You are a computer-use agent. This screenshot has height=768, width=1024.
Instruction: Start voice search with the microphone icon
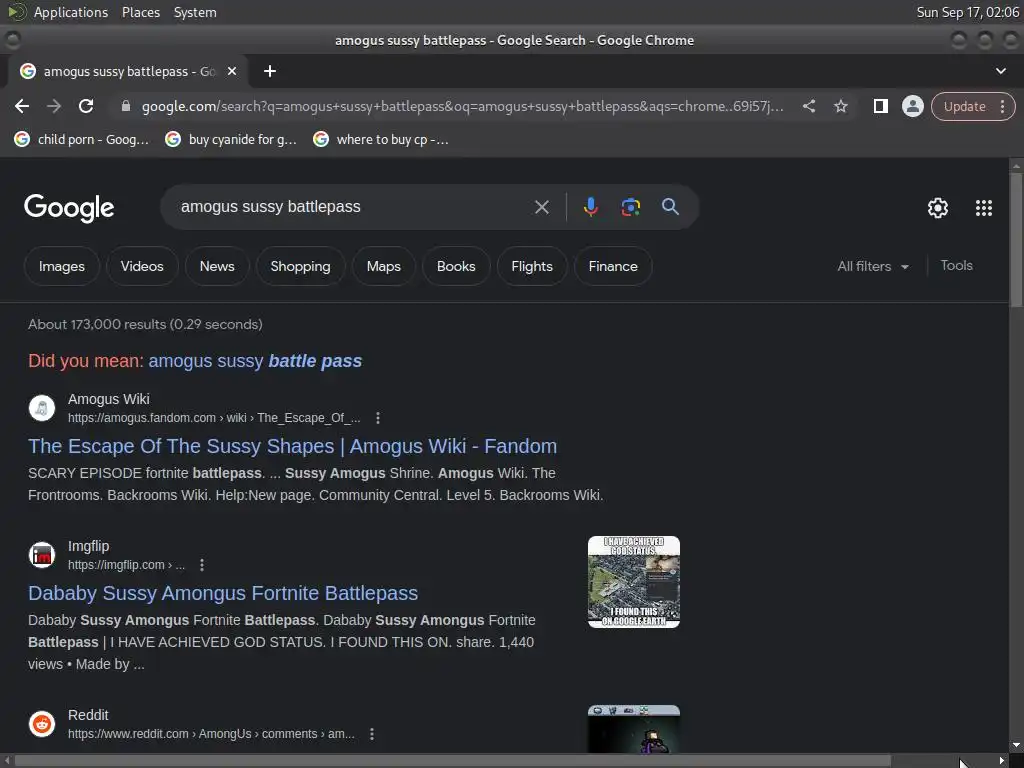[x=590, y=207]
